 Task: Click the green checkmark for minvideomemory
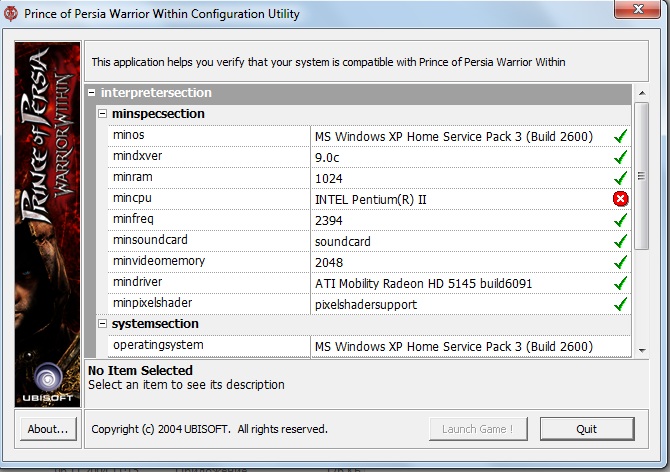point(620,262)
